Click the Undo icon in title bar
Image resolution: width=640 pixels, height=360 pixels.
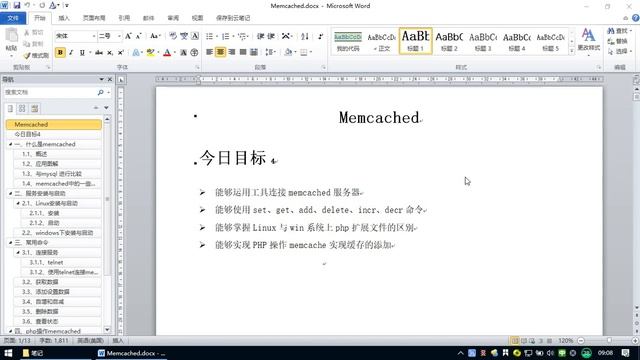click(x=27, y=5)
